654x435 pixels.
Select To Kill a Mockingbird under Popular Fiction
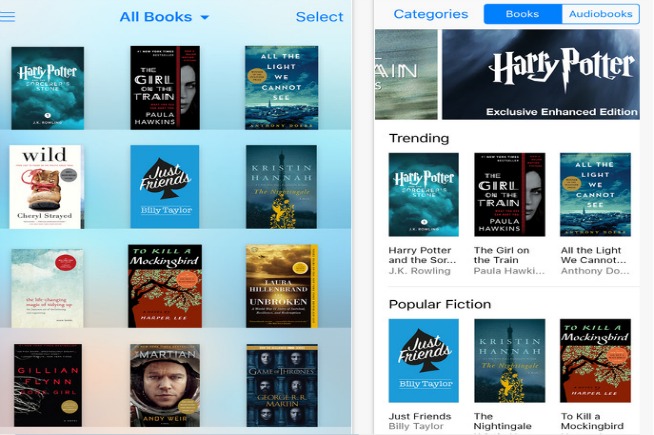point(595,361)
